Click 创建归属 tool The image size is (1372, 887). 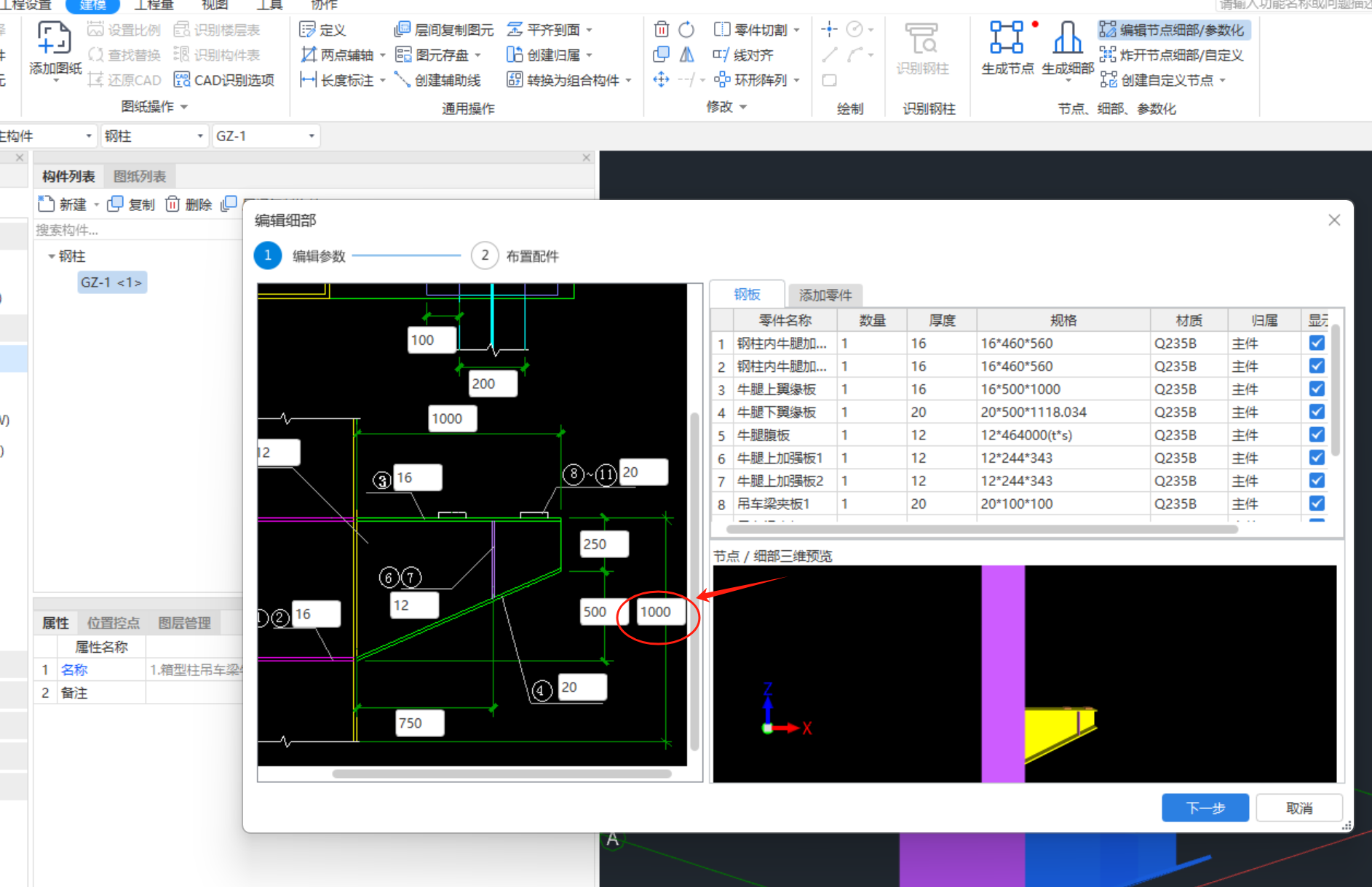click(x=544, y=55)
